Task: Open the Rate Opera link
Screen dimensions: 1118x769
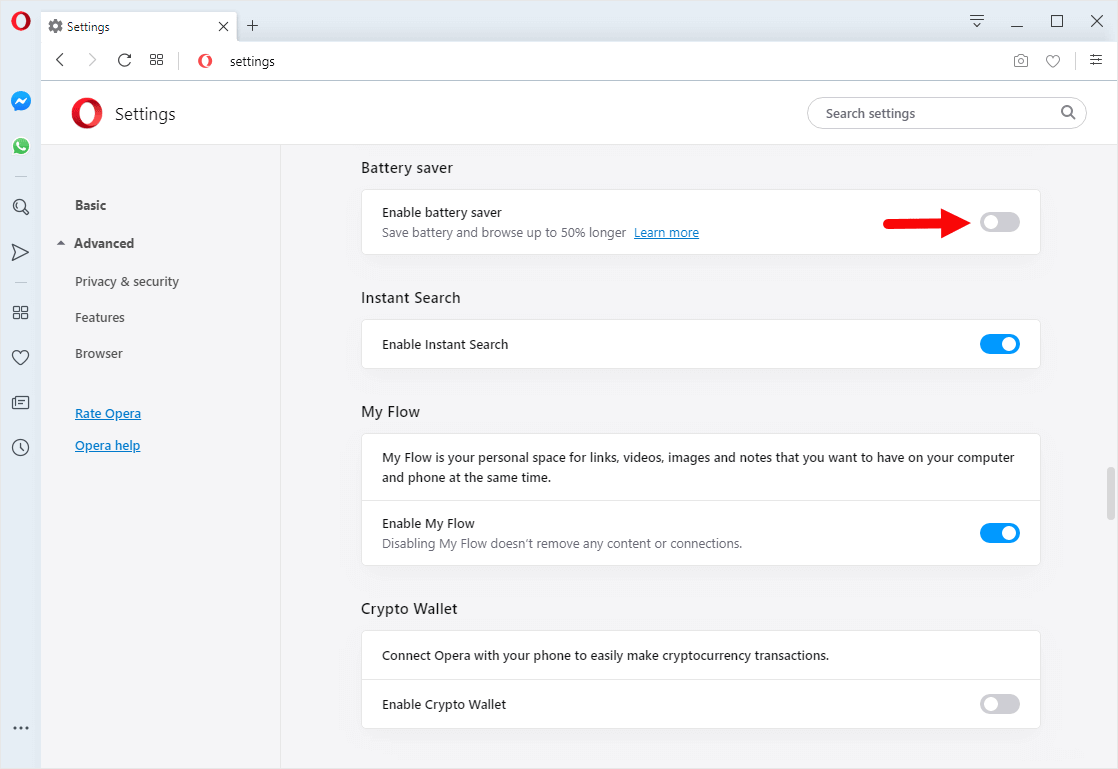Action: 108,413
